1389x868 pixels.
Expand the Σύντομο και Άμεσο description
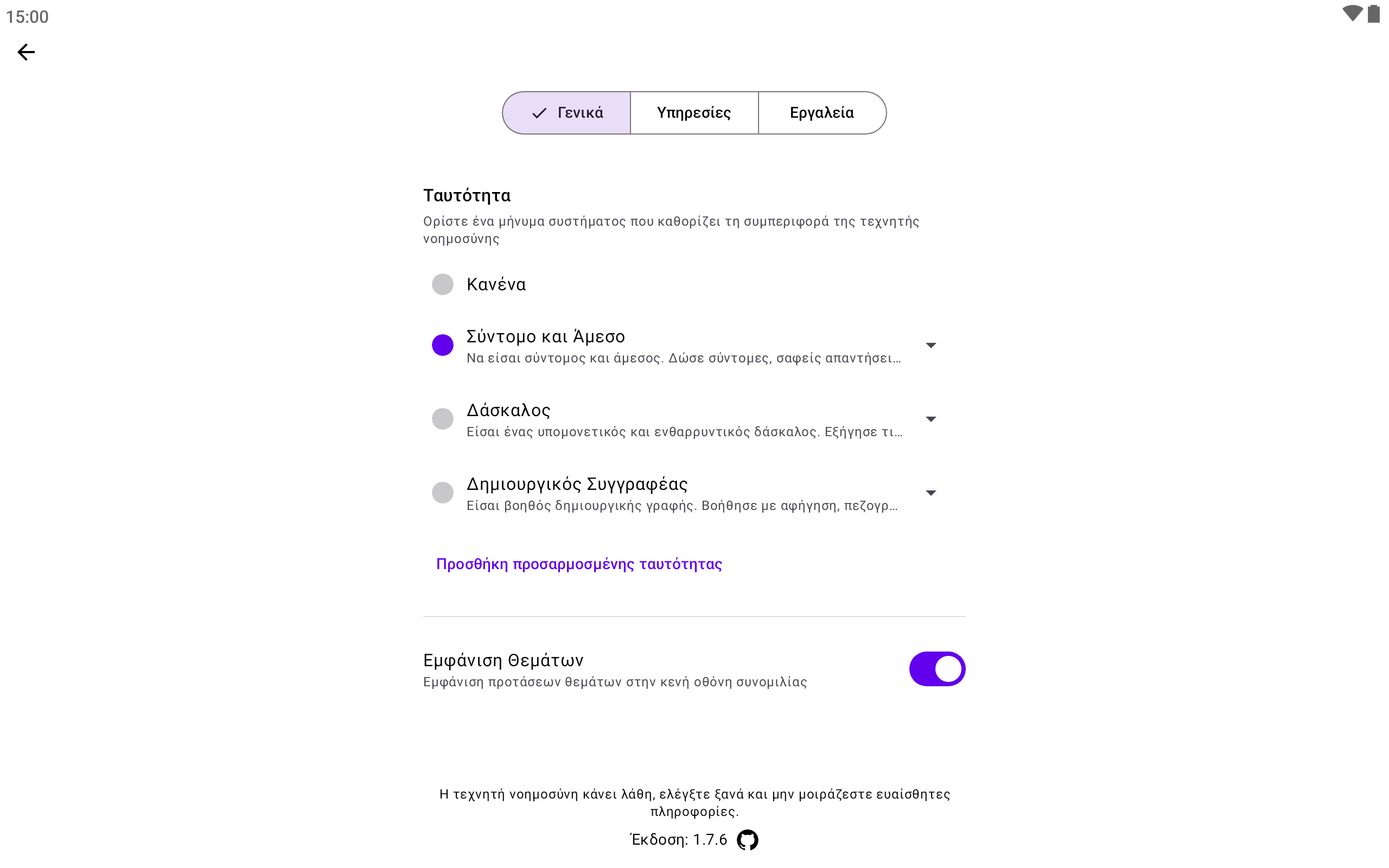(x=931, y=345)
